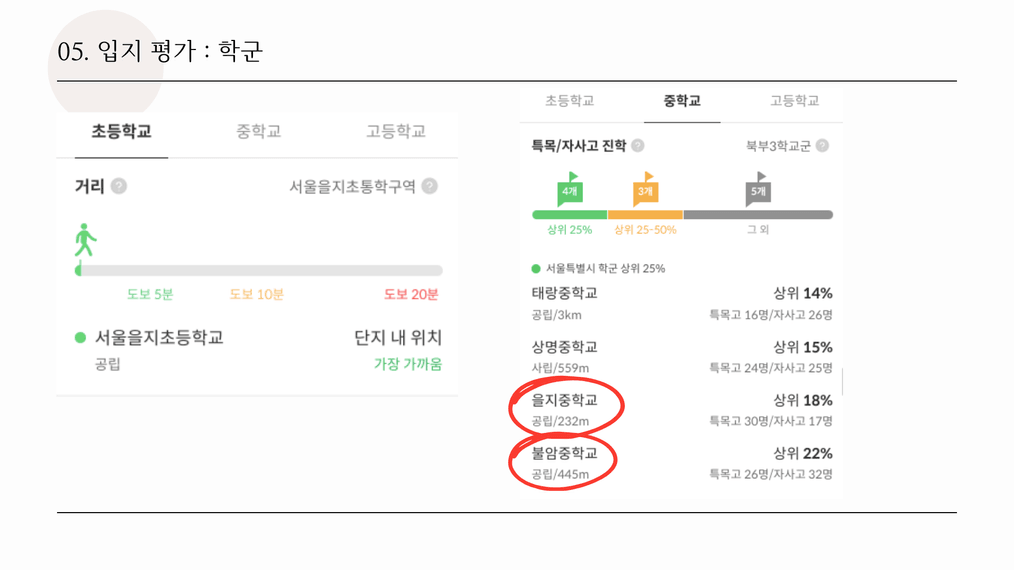Viewport: 1014px width, 570px height.
Task: Click the green 상위 25% bar segment
Action: [x=570, y=215]
